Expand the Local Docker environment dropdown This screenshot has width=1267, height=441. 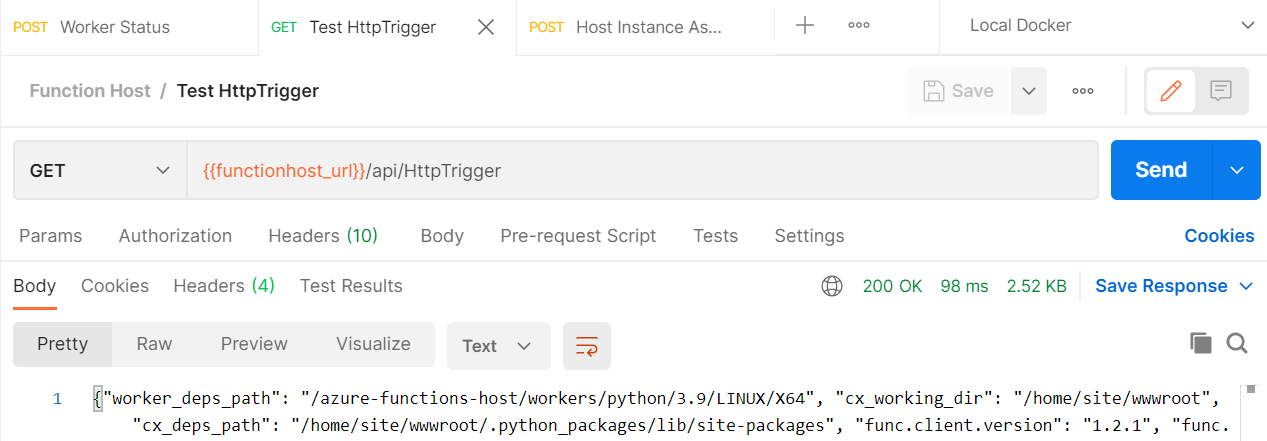[1103, 26]
